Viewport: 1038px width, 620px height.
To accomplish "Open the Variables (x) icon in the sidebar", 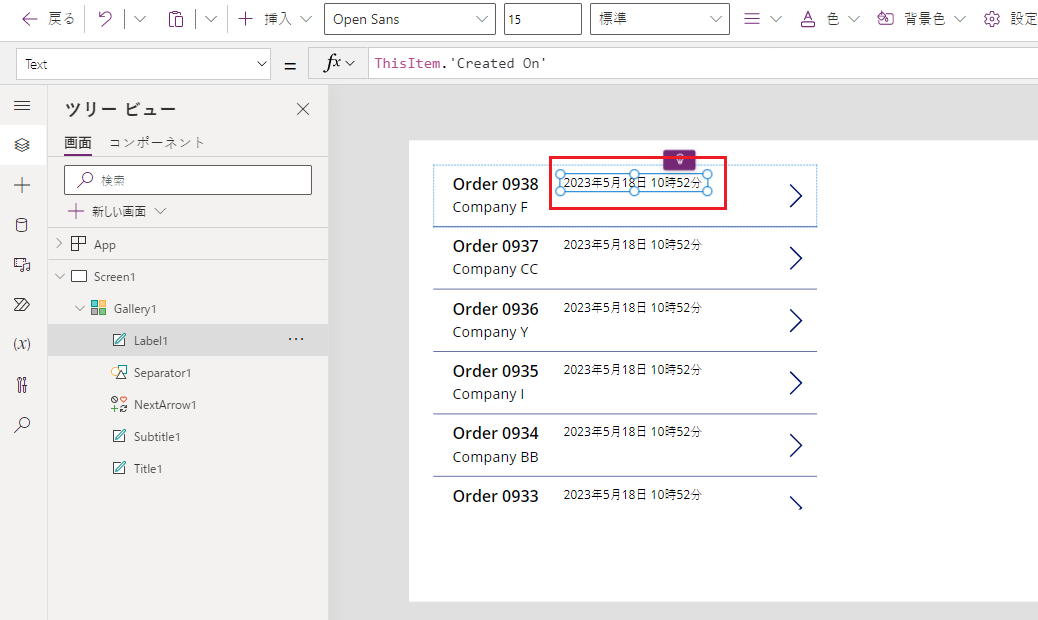I will point(22,344).
